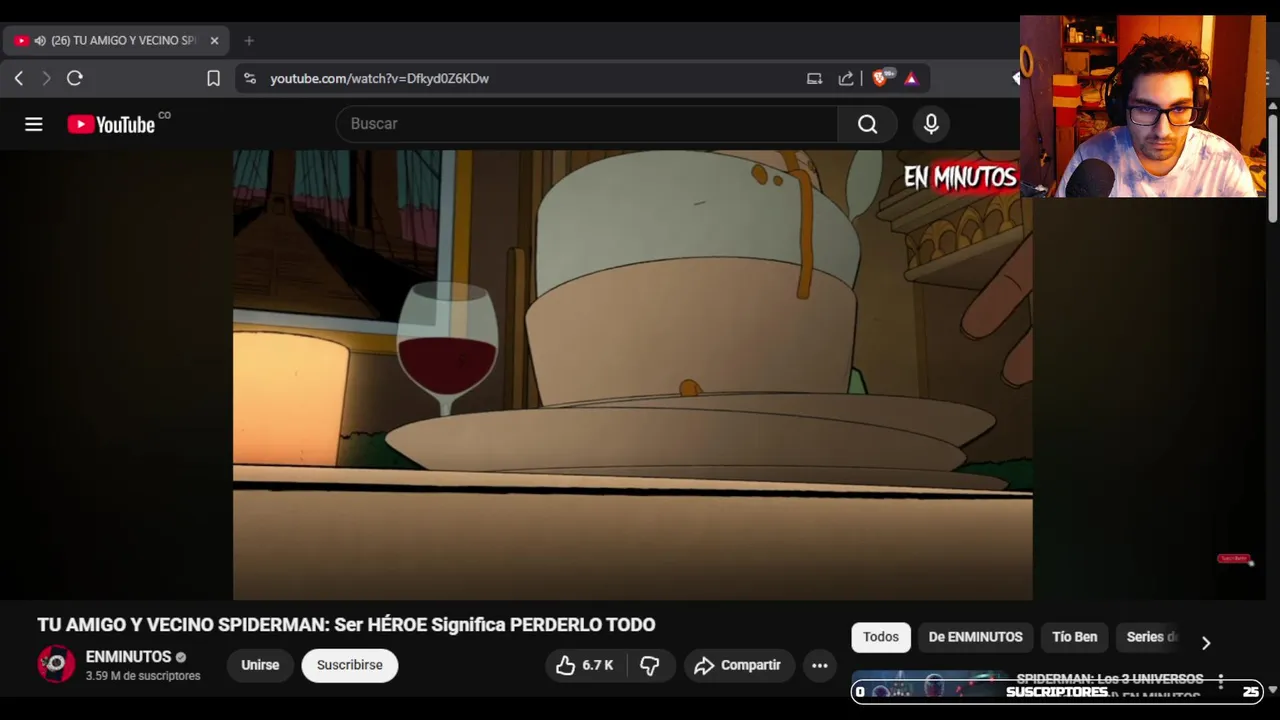1280x720 pixels.
Task: Open the cast/install screen icon in address bar
Action: click(814, 78)
